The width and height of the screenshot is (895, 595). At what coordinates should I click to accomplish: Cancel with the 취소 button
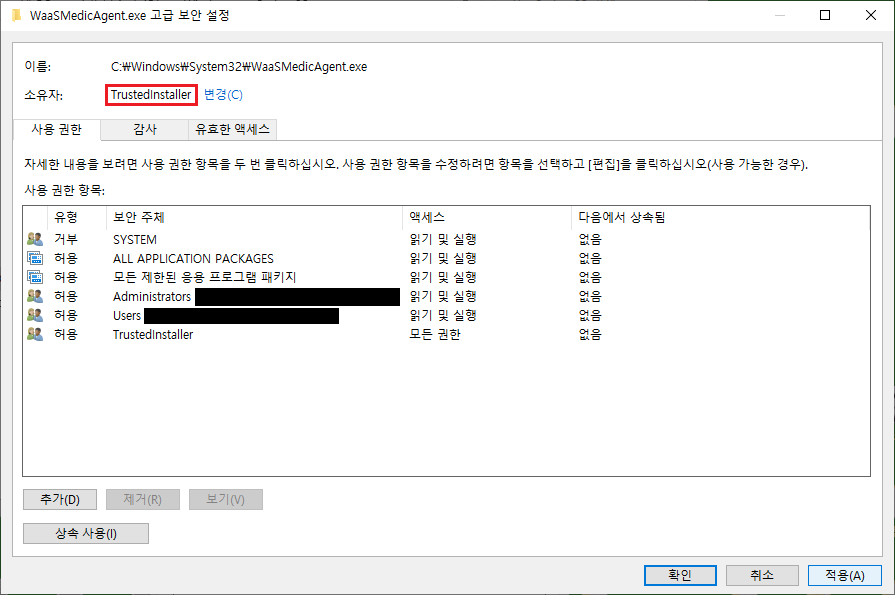[762, 576]
